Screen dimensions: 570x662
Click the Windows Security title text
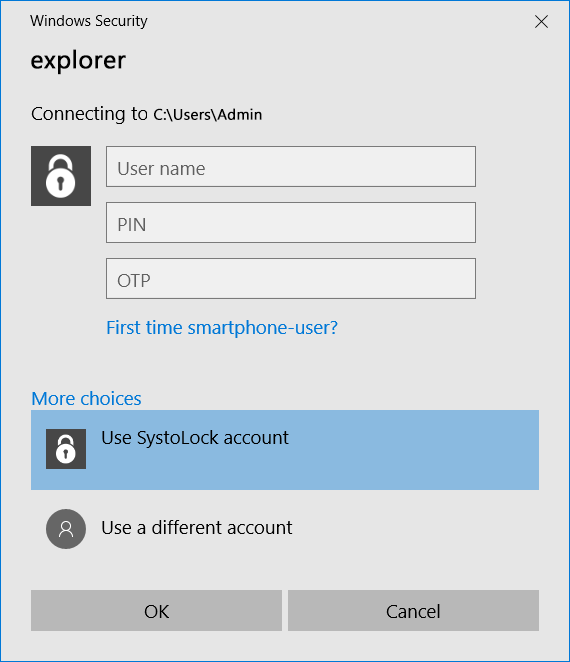click(x=89, y=21)
